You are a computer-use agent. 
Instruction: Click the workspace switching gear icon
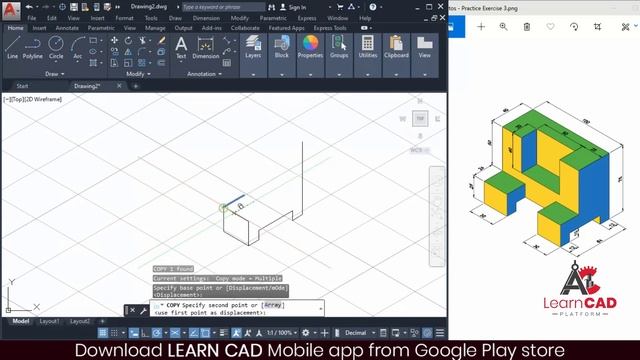click(305, 333)
